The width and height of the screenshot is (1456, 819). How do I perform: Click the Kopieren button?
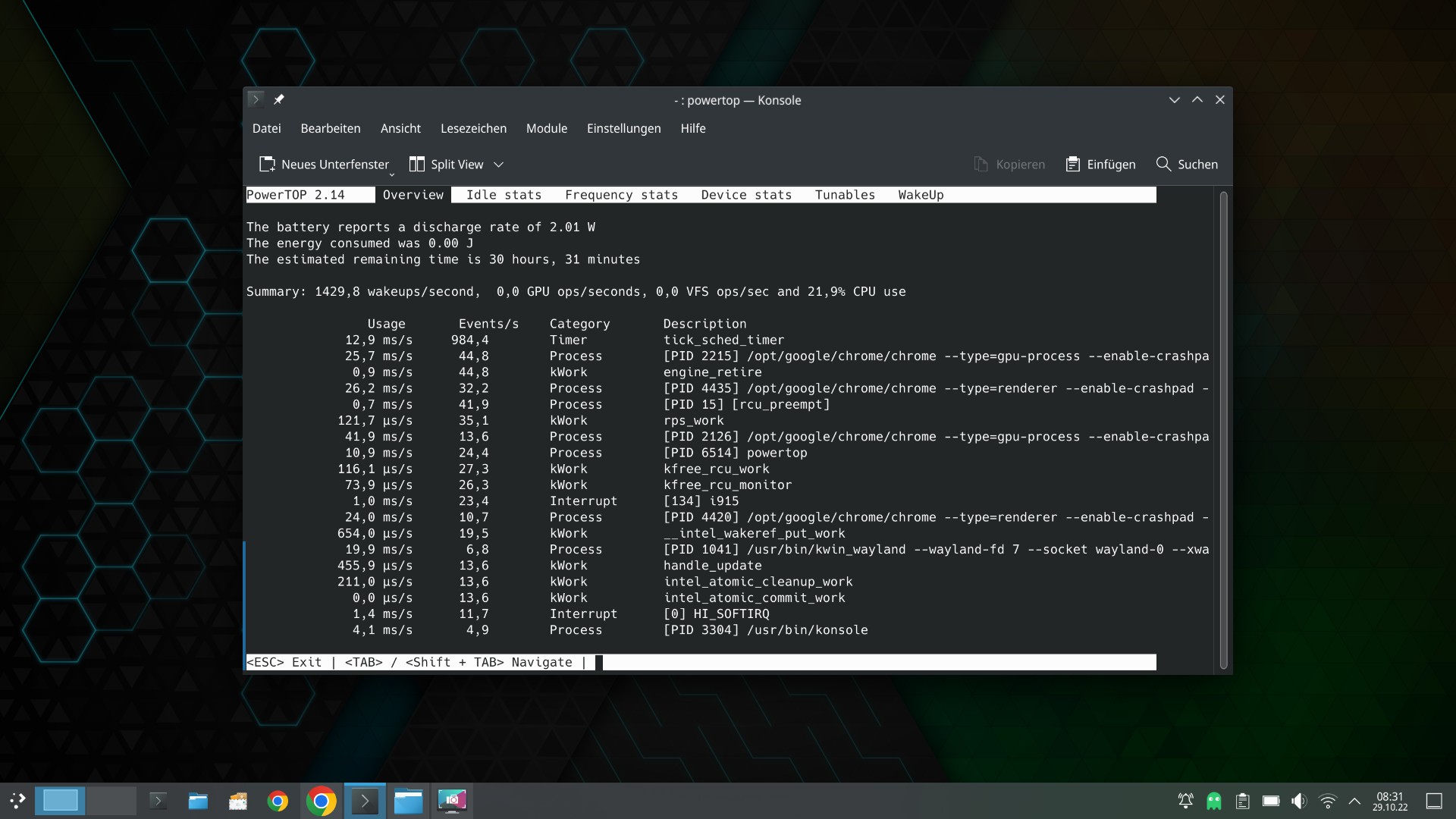point(1010,164)
